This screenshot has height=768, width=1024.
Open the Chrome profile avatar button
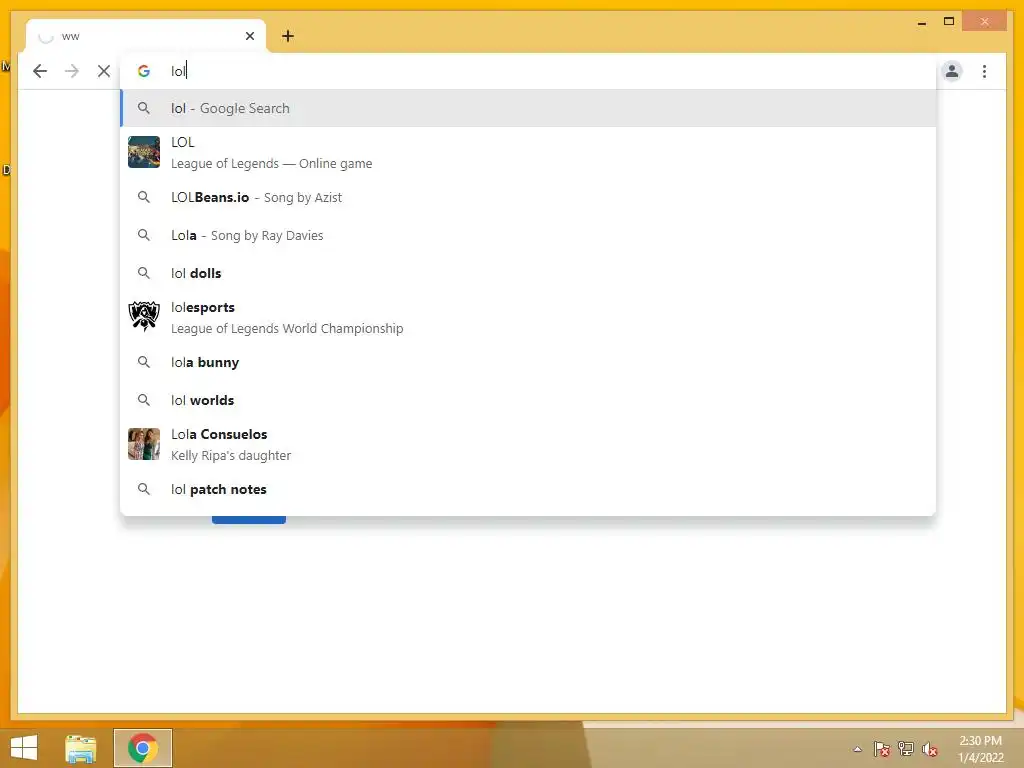pos(952,71)
